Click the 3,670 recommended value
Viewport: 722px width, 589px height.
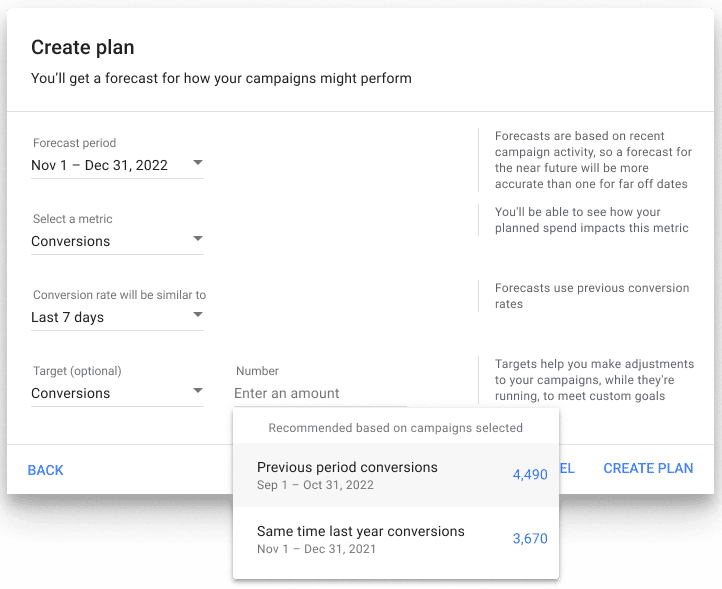[530, 539]
